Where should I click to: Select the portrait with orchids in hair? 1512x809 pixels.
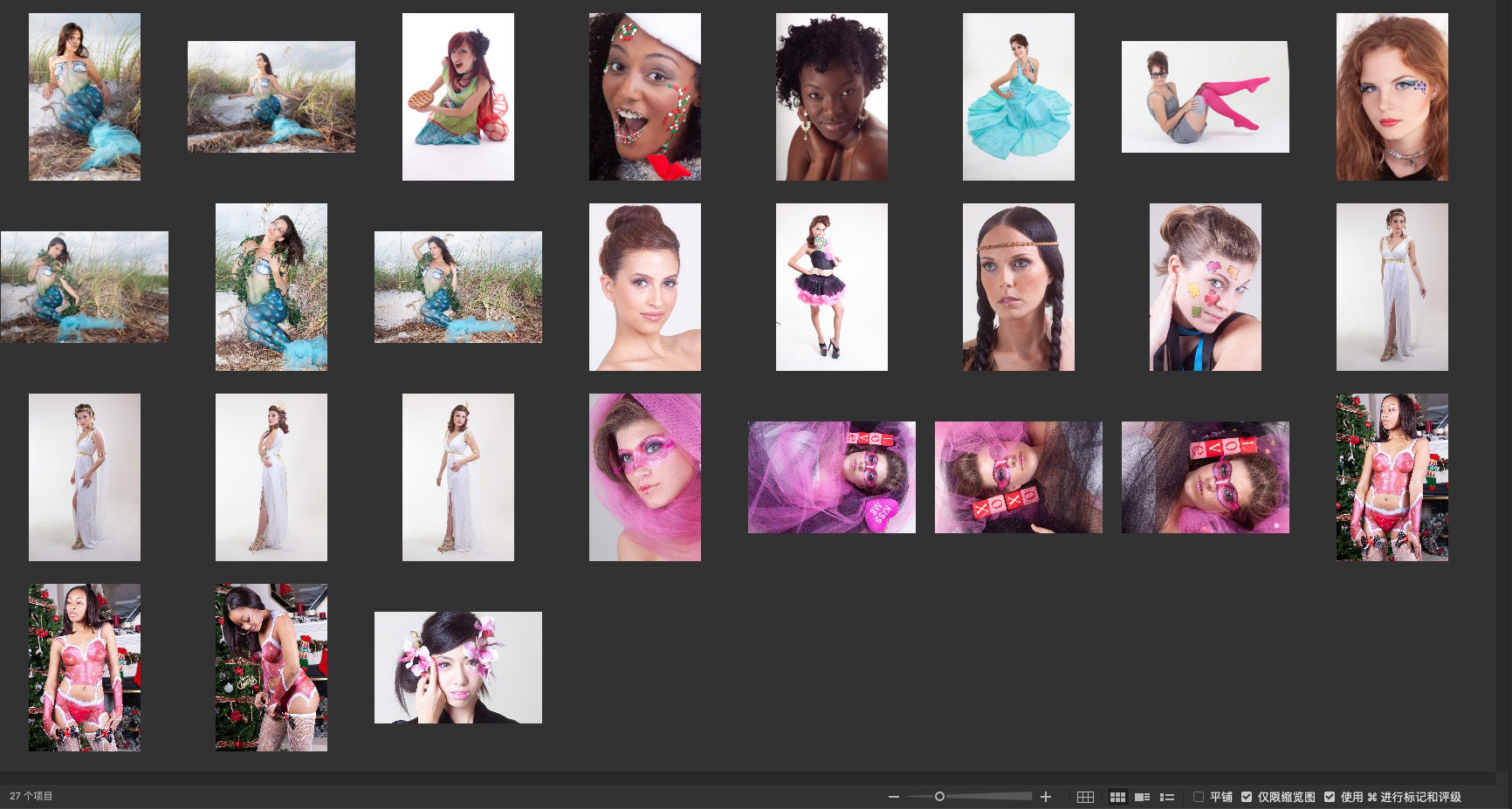[457, 668]
